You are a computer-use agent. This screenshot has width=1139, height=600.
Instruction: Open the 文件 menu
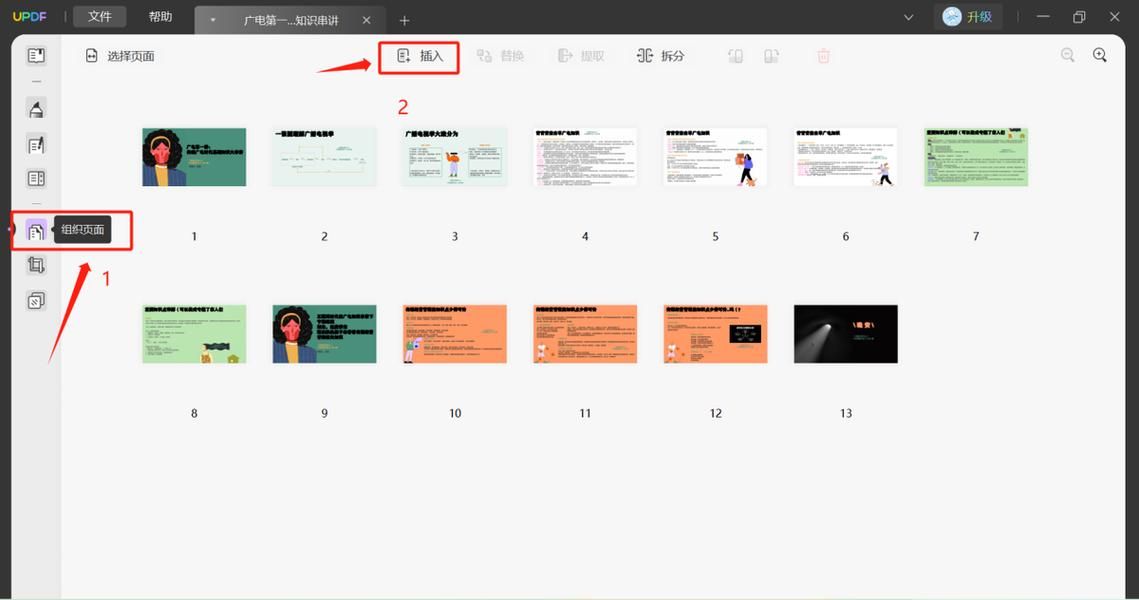coord(99,17)
